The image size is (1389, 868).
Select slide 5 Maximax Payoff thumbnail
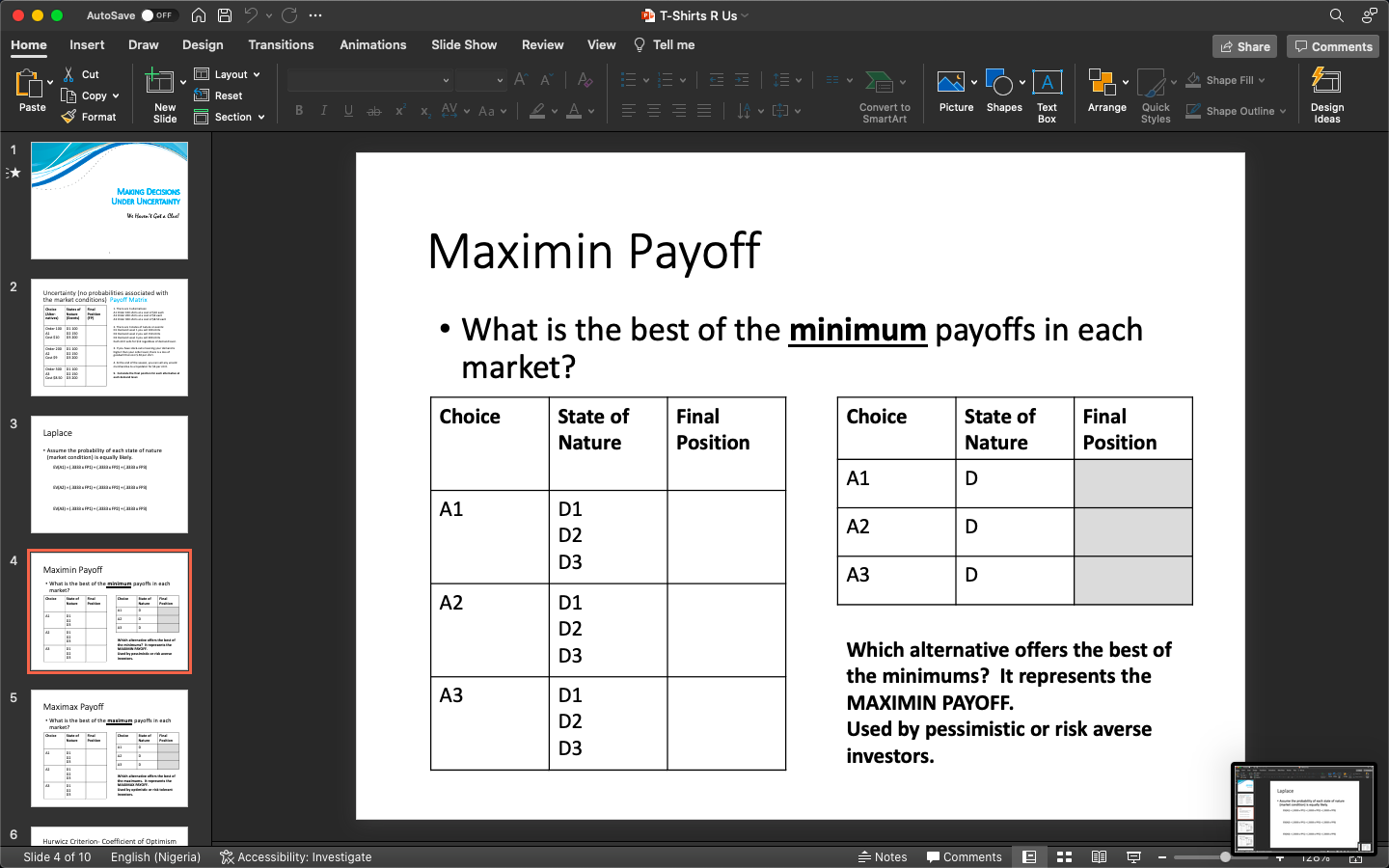pyautogui.click(x=109, y=748)
